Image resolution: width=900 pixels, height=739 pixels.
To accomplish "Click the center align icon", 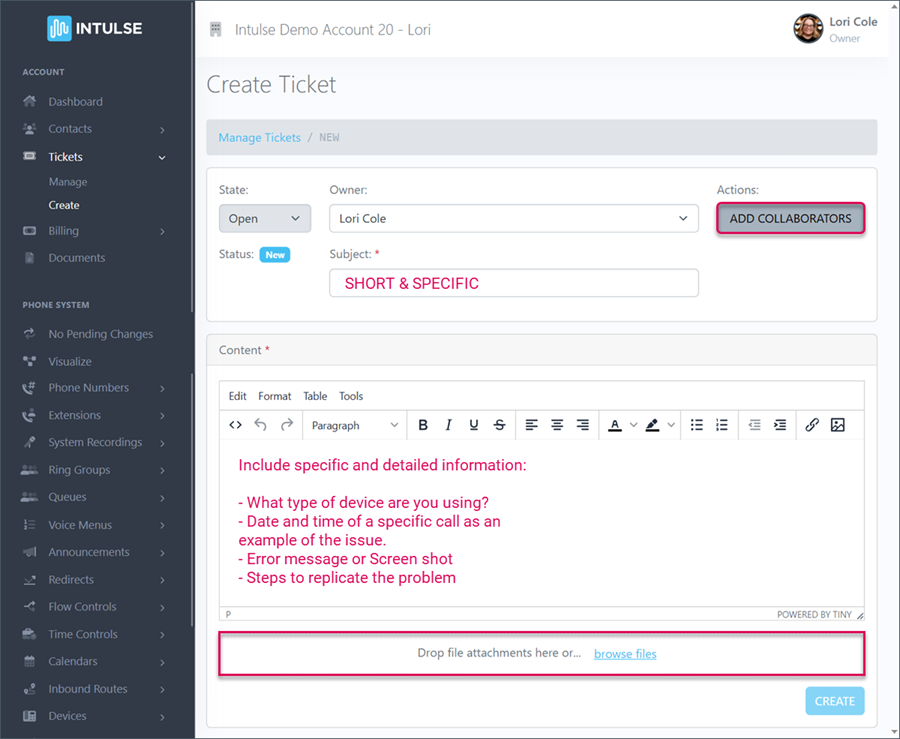I will pos(557,425).
